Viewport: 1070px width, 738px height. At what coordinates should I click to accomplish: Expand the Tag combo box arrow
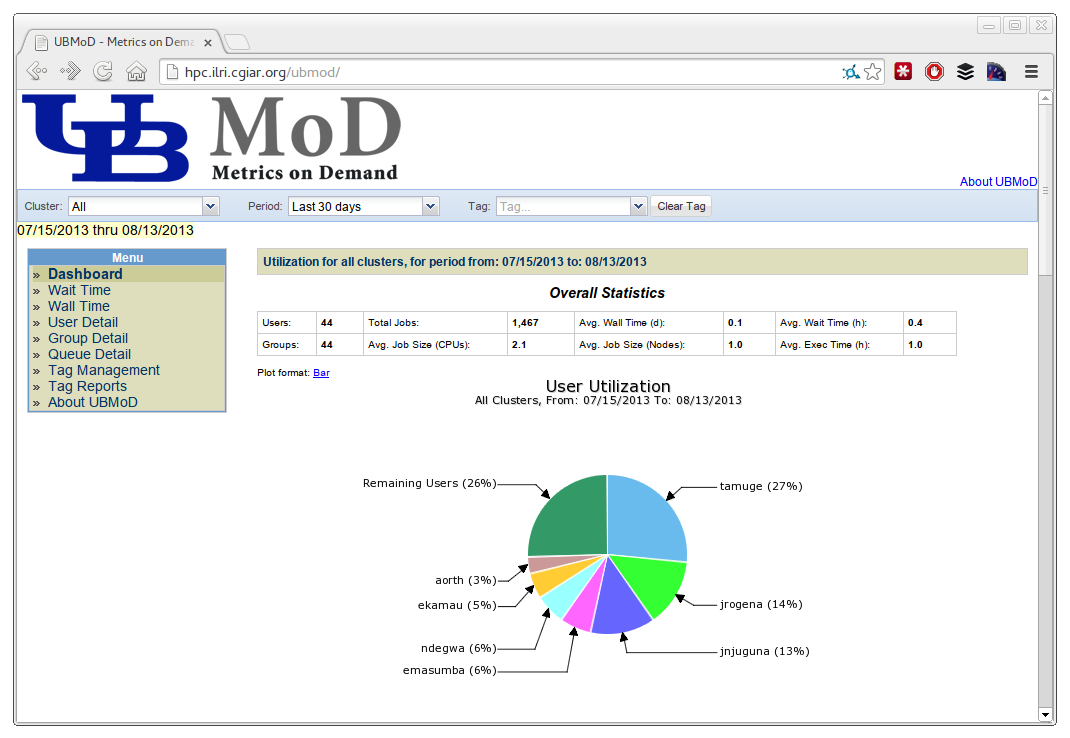tap(638, 206)
